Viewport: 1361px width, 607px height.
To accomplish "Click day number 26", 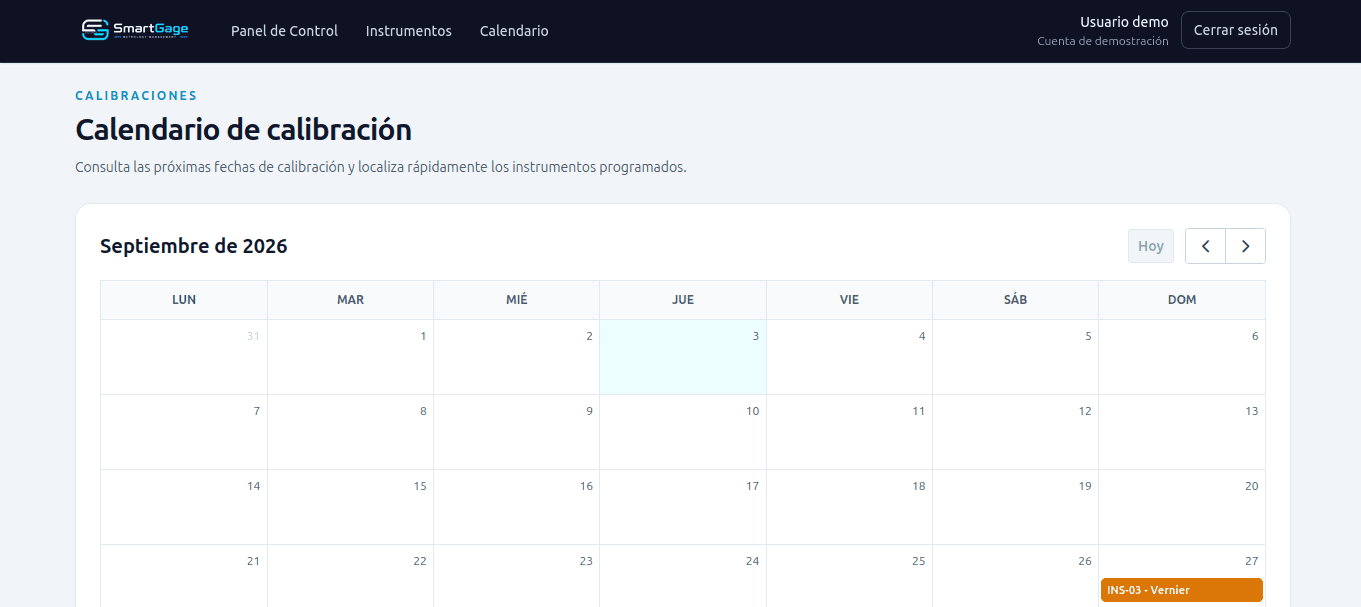I will click(x=1085, y=561).
